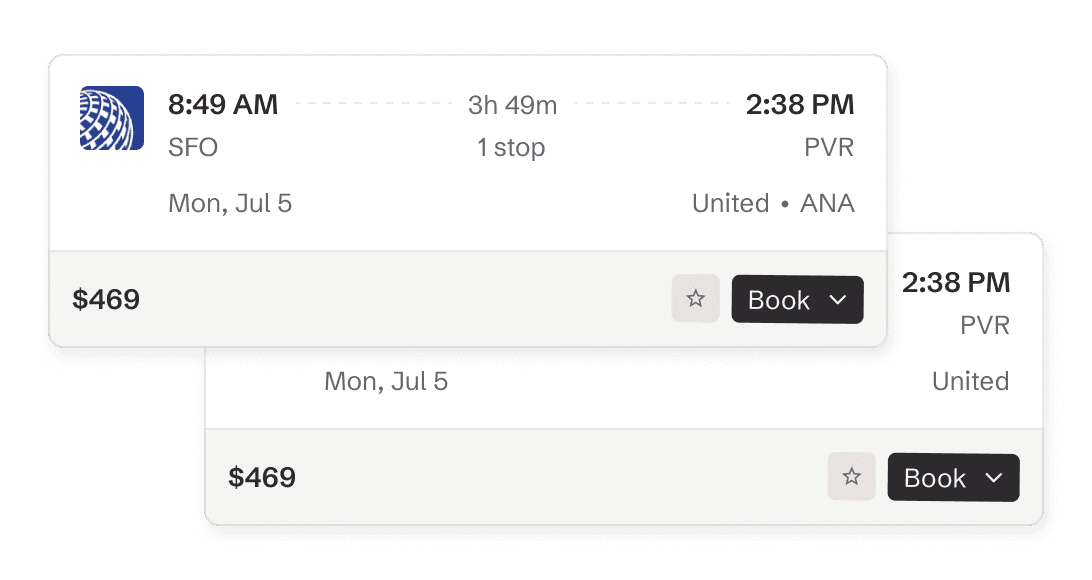Click the United Airlines logo
The height and width of the screenshot is (580, 1092).
(x=112, y=118)
